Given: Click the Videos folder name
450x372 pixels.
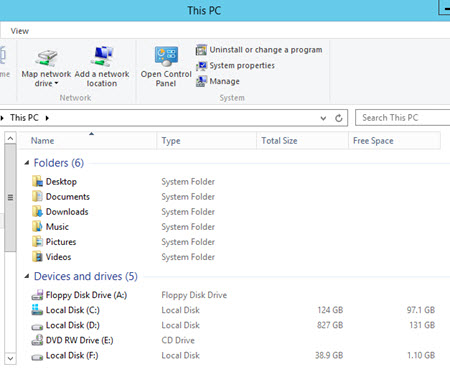Looking at the screenshot, I should coord(58,257).
